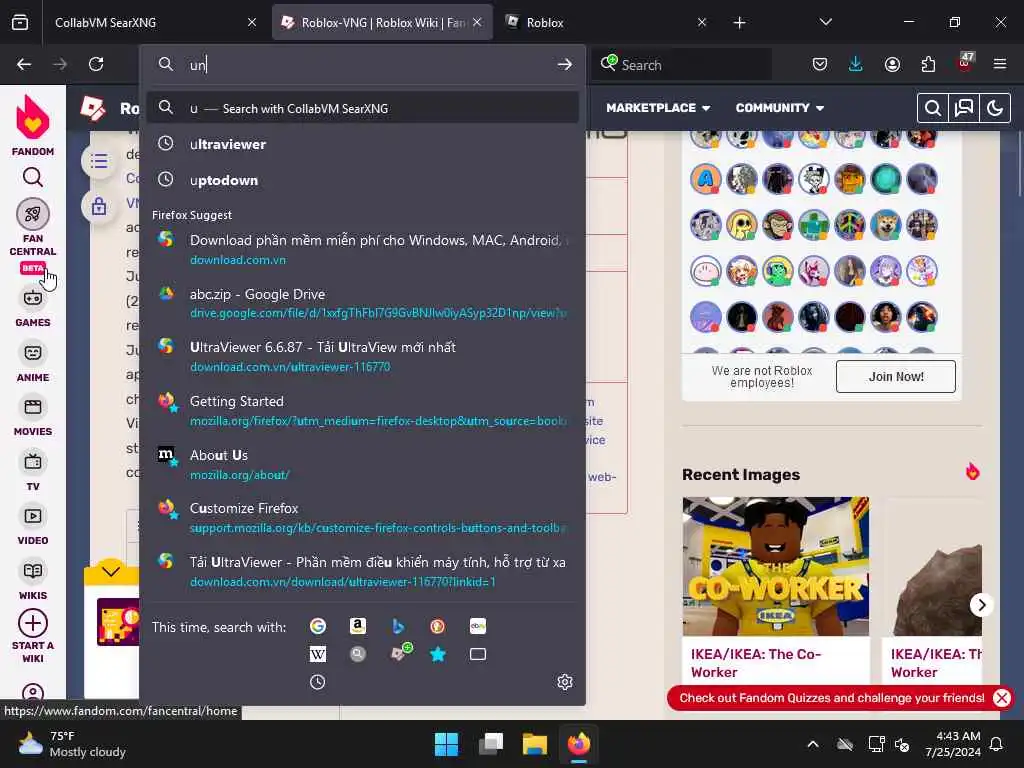Click the go arrow in address bar
The height and width of the screenshot is (768, 1024).
[565, 65]
